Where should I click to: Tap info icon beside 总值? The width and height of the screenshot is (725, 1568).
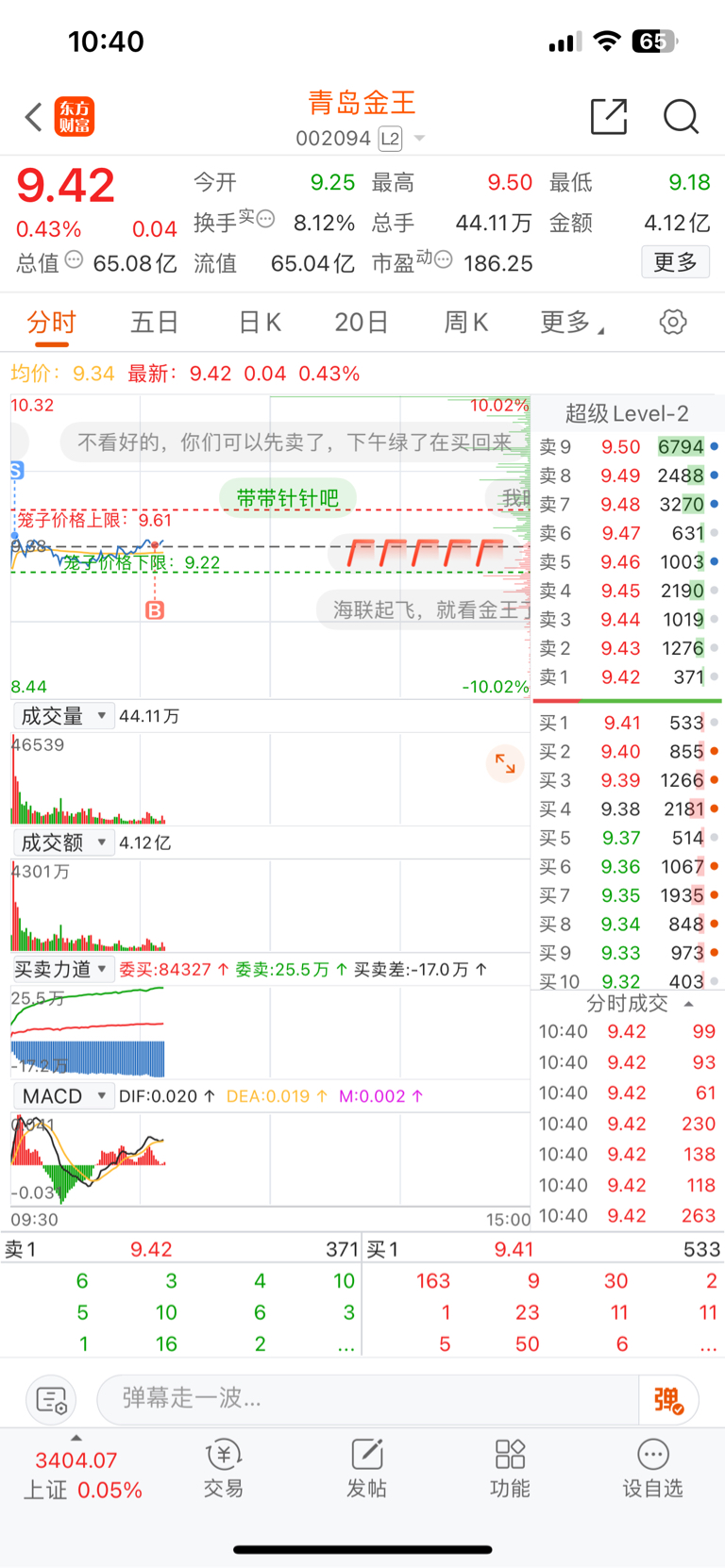[x=74, y=259]
